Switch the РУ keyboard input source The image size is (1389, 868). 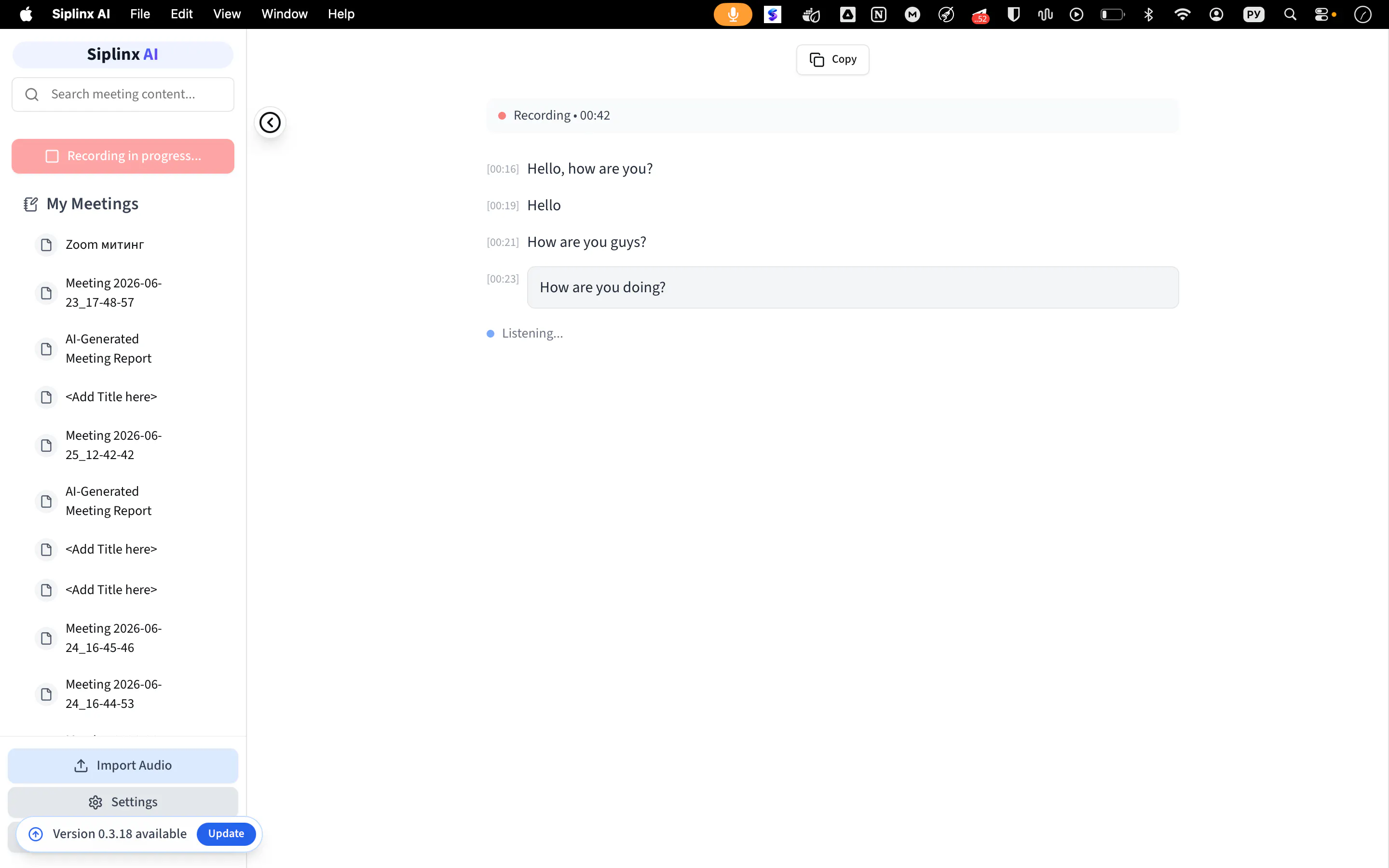[1253, 14]
